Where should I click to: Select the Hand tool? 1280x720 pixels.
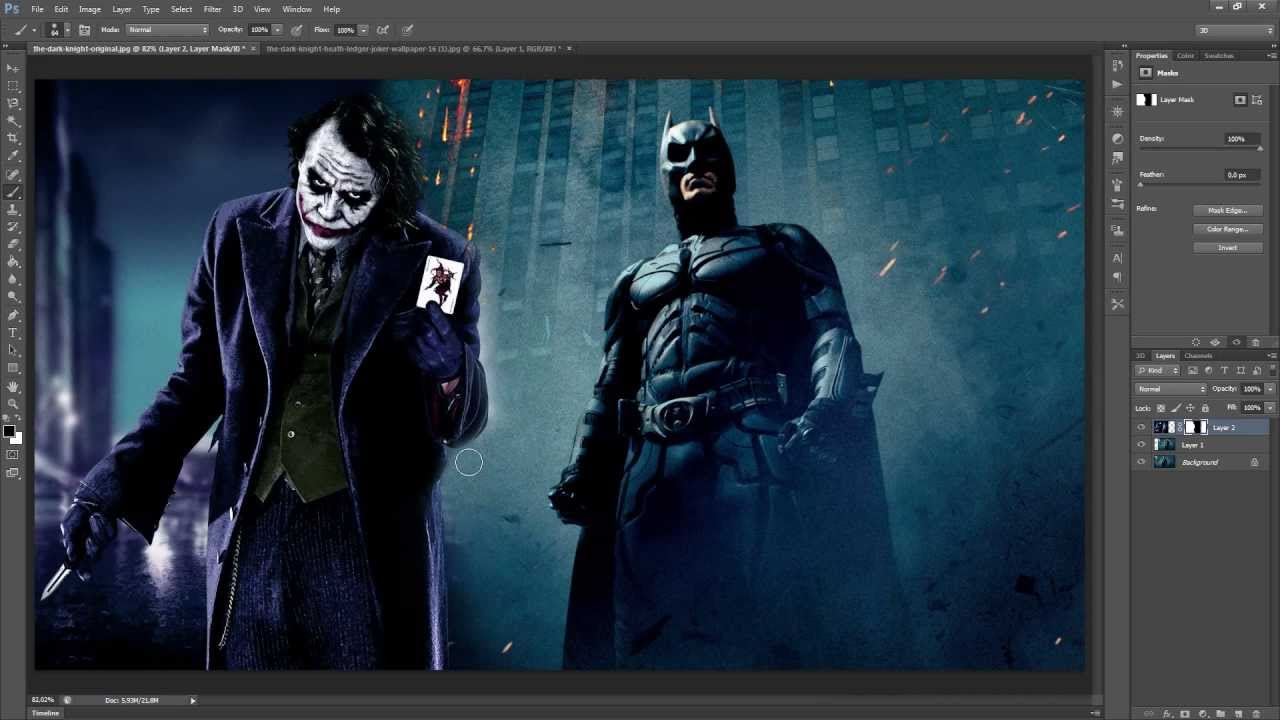(13, 386)
